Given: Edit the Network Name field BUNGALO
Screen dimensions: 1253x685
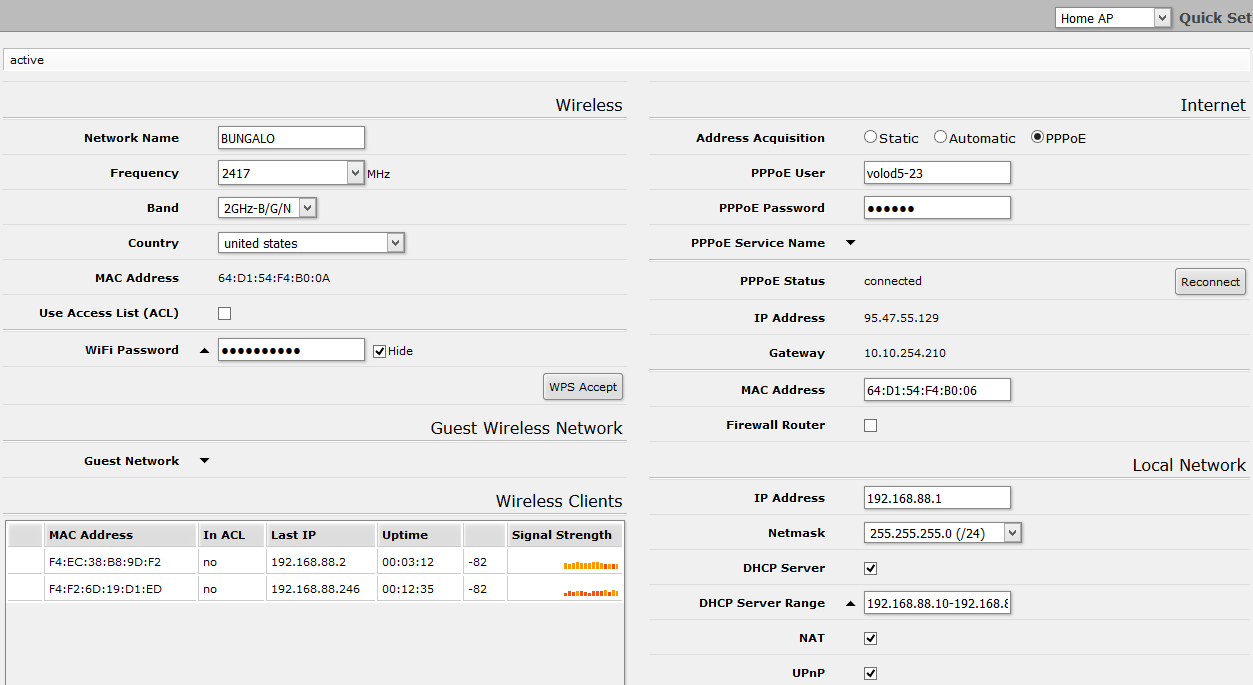Looking at the screenshot, I should (291, 138).
